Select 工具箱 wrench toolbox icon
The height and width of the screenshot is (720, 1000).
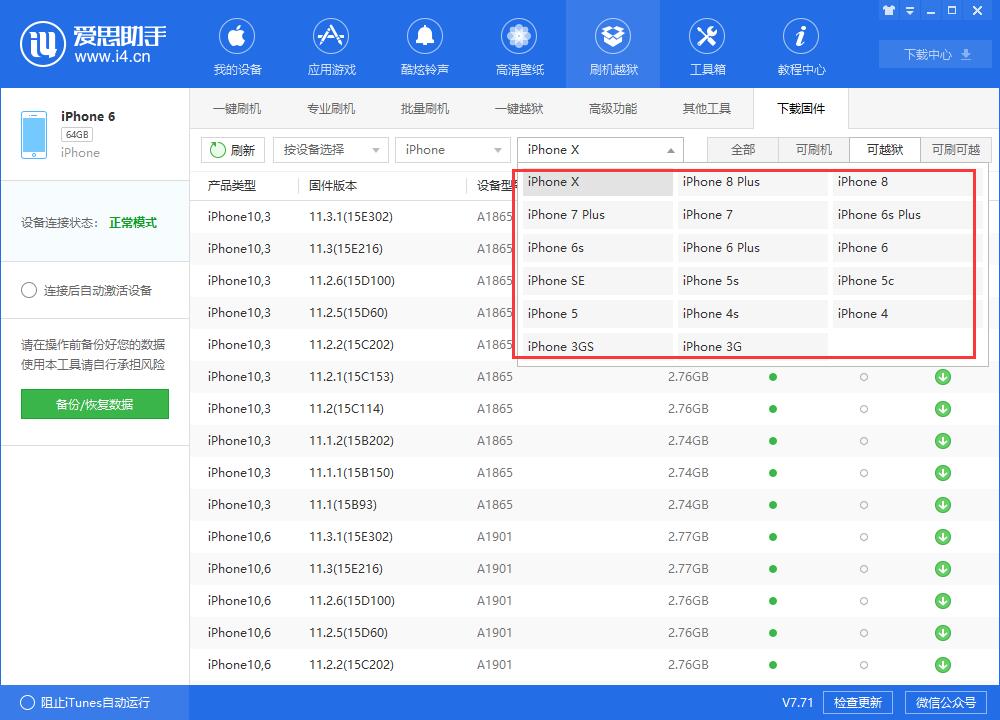click(x=707, y=38)
